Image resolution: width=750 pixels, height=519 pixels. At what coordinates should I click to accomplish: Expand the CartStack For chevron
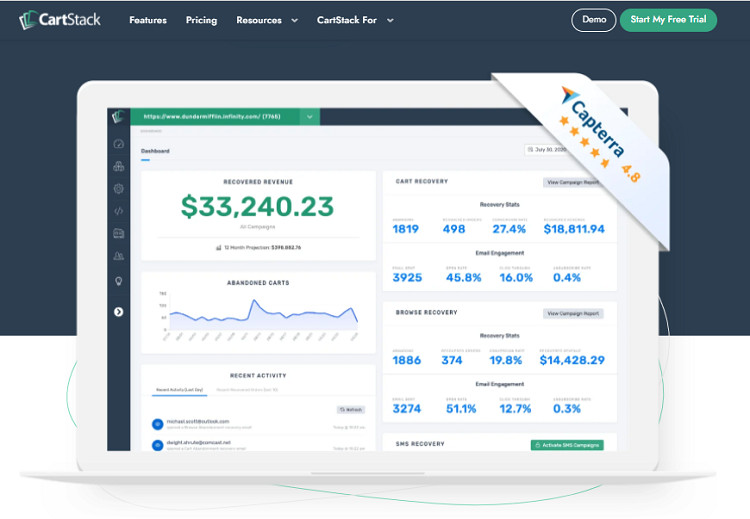(390, 20)
